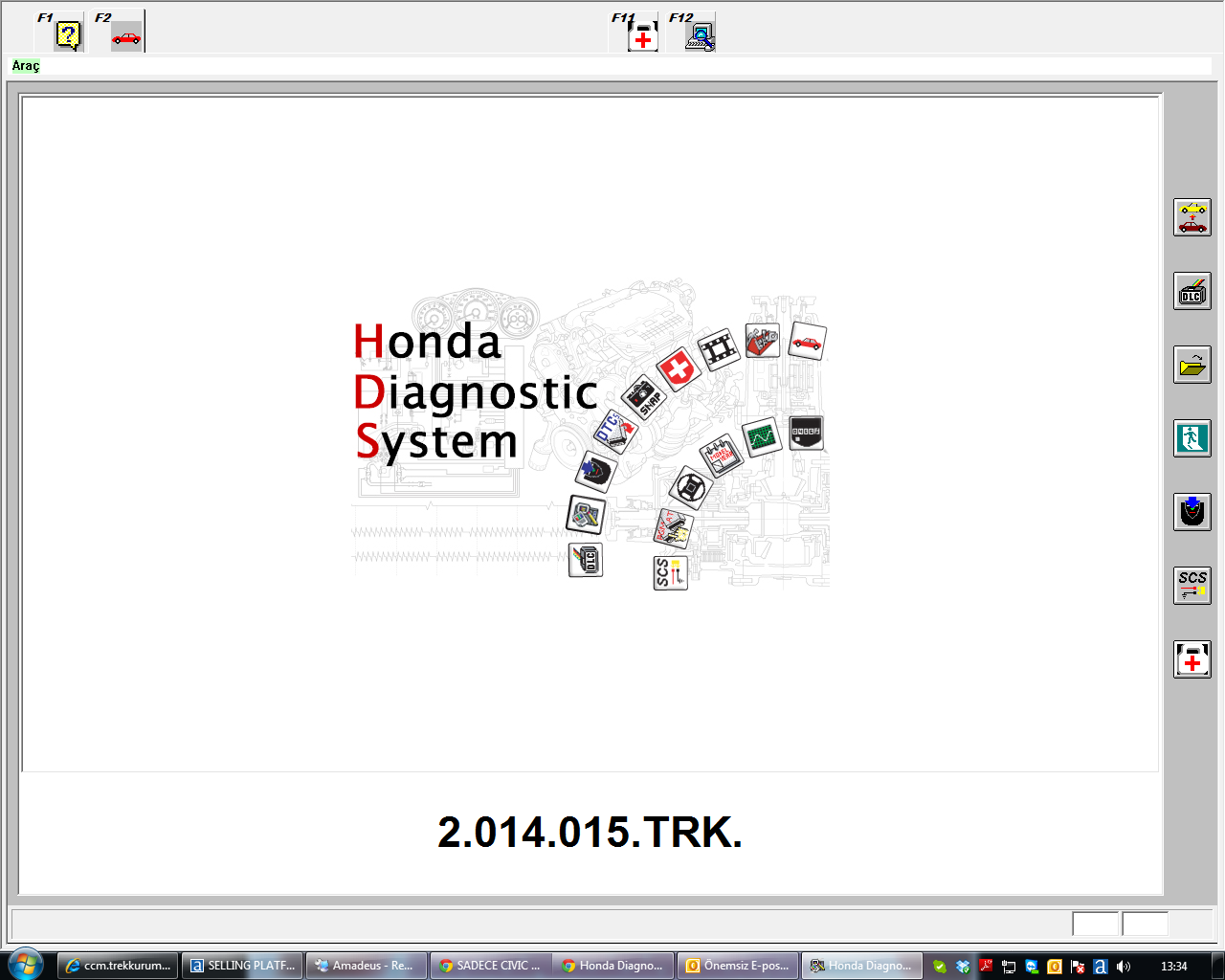Viewport: 1225px width, 980px height.
Task: Open the network connection tray icon
Action: (x=1009, y=967)
